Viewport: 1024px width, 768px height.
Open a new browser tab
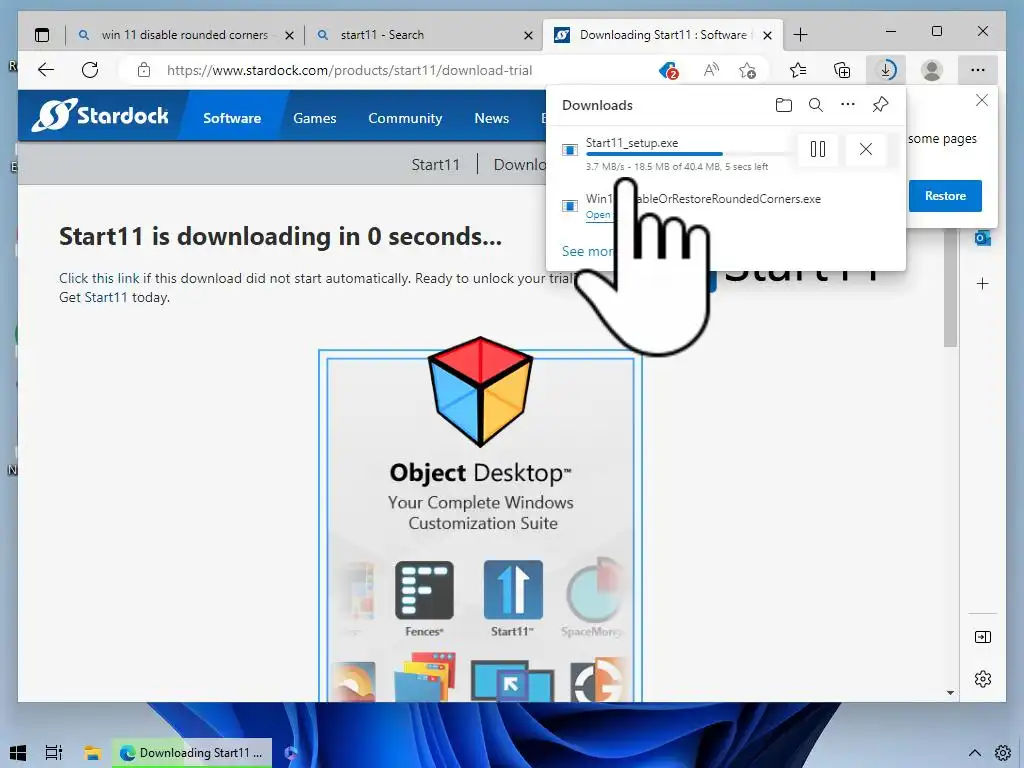pos(801,35)
